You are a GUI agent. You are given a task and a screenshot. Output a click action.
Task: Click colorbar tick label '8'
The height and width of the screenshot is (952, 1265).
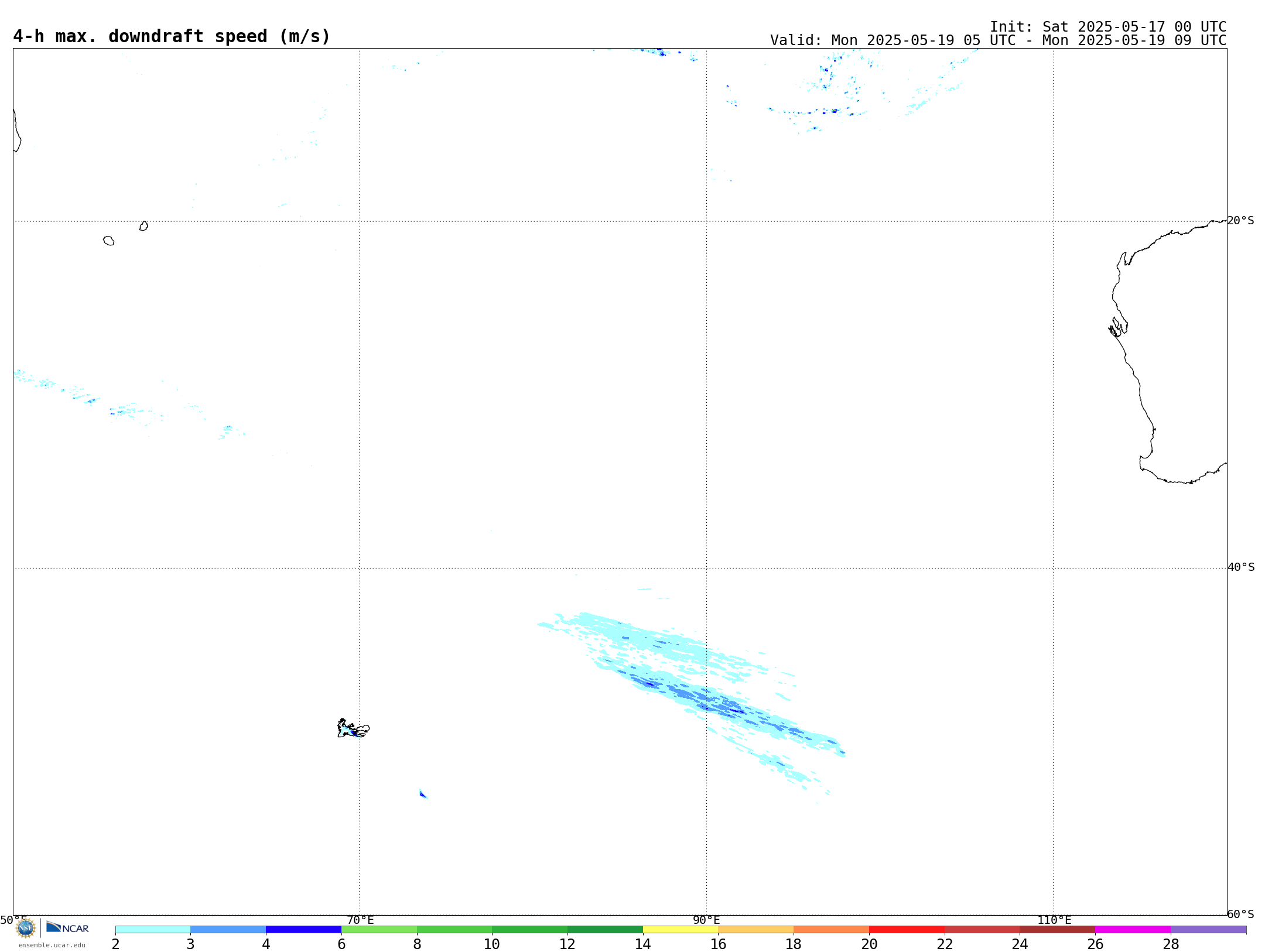[x=417, y=944]
